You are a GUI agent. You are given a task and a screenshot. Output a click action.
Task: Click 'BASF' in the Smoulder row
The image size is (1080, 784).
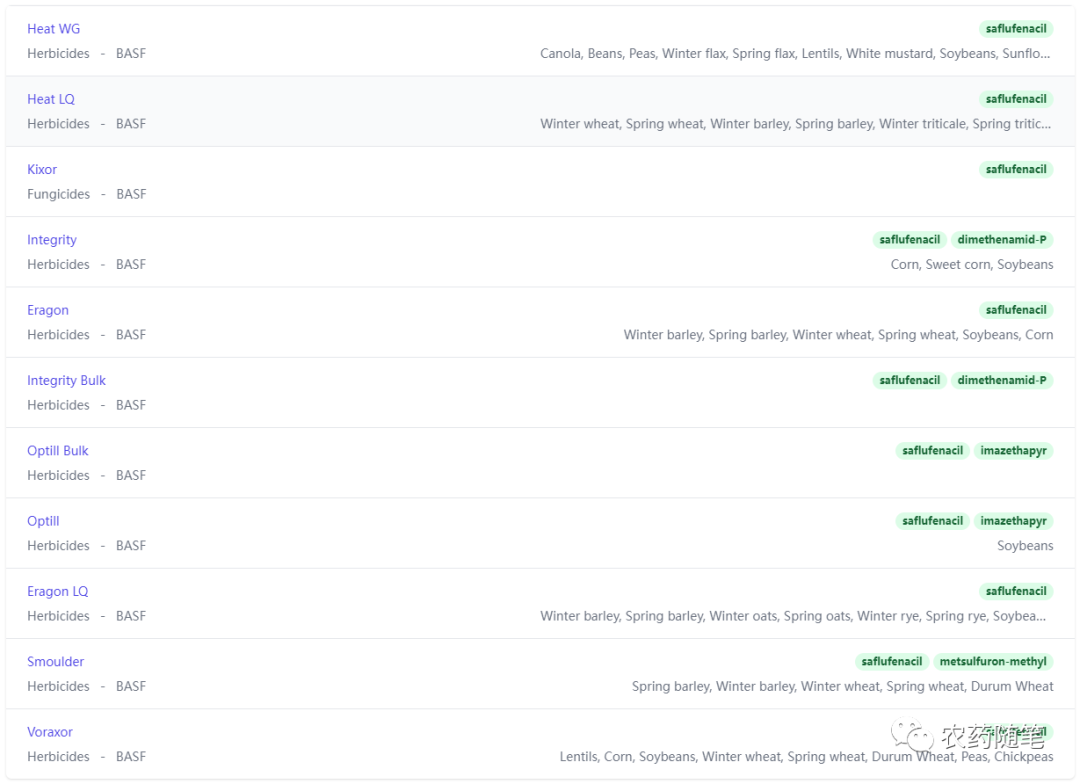131,686
